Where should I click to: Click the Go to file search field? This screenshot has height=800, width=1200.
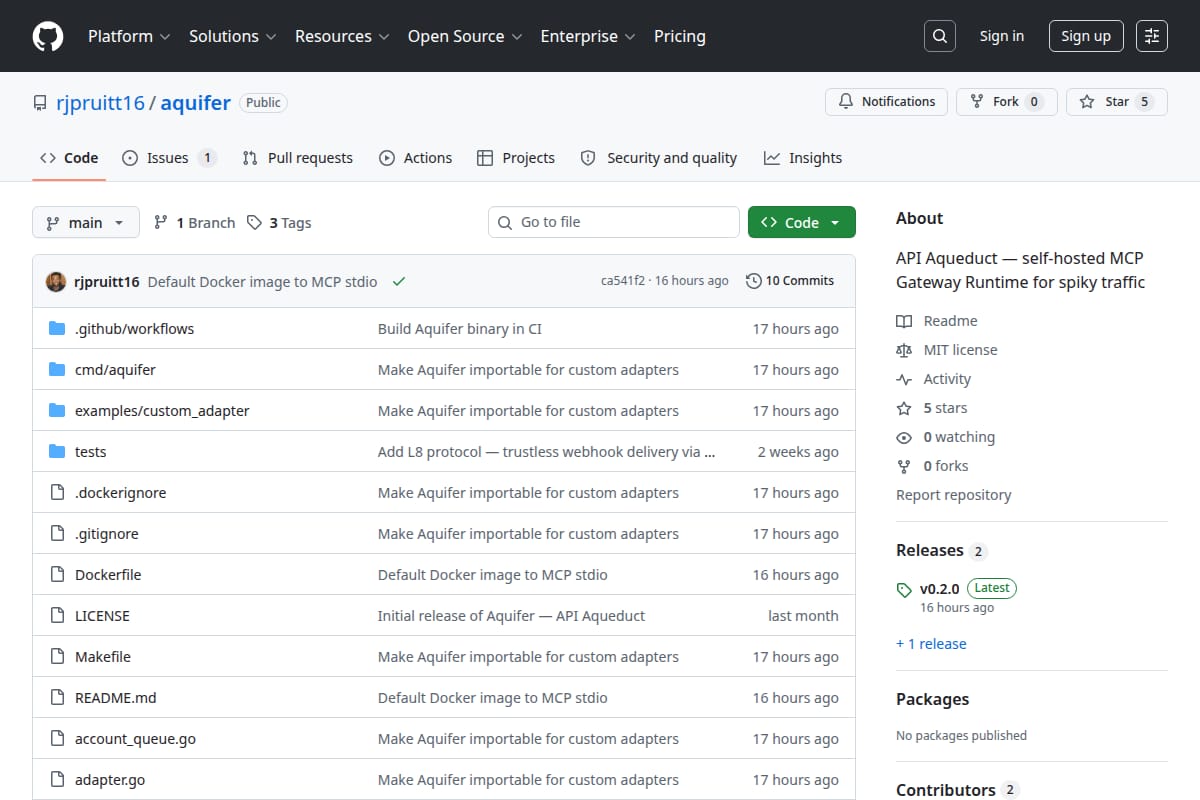(x=614, y=222)
